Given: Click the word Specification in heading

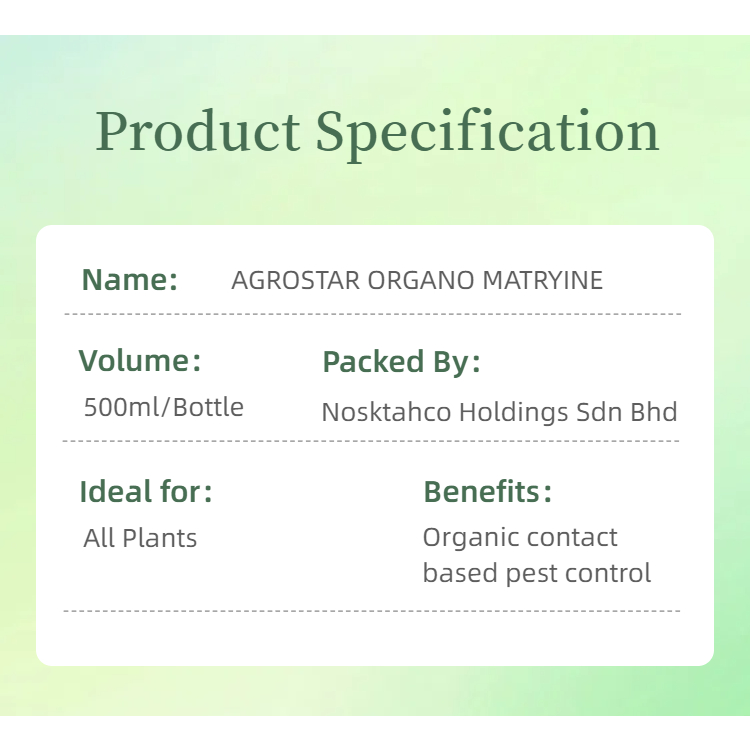Looking at the screenshot, I should click(488, 132).
